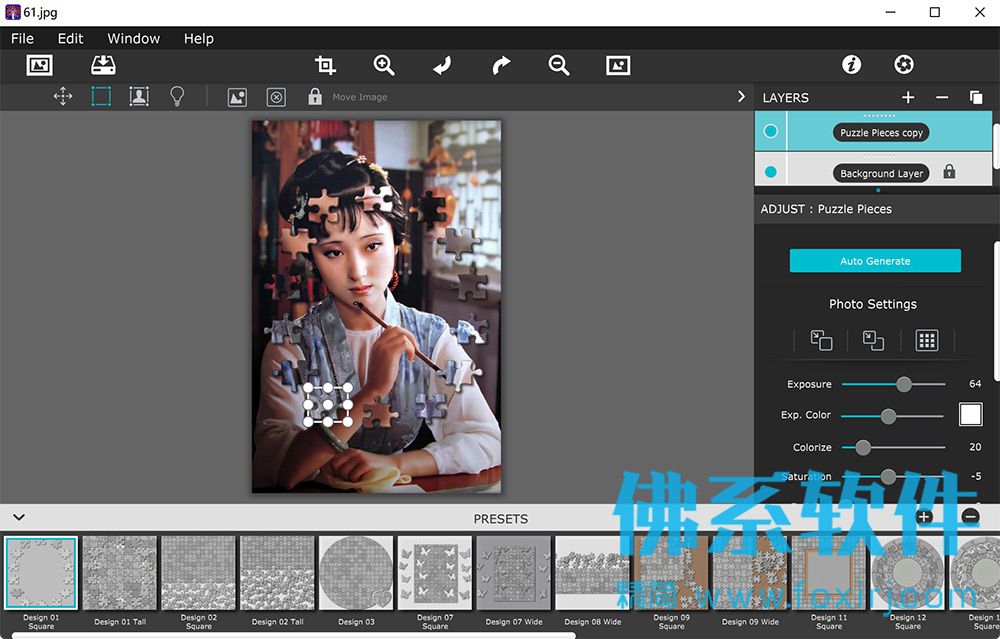Expand the toolbar's right arrow chevron

click(741, 96)
